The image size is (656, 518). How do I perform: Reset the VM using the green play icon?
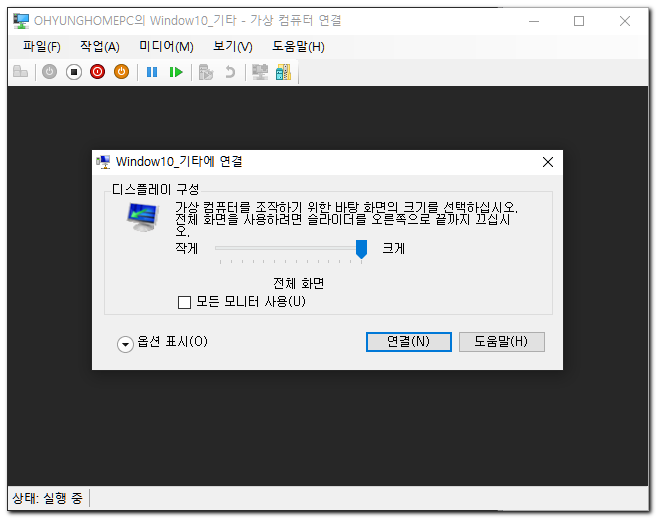[x=176, y=72]
